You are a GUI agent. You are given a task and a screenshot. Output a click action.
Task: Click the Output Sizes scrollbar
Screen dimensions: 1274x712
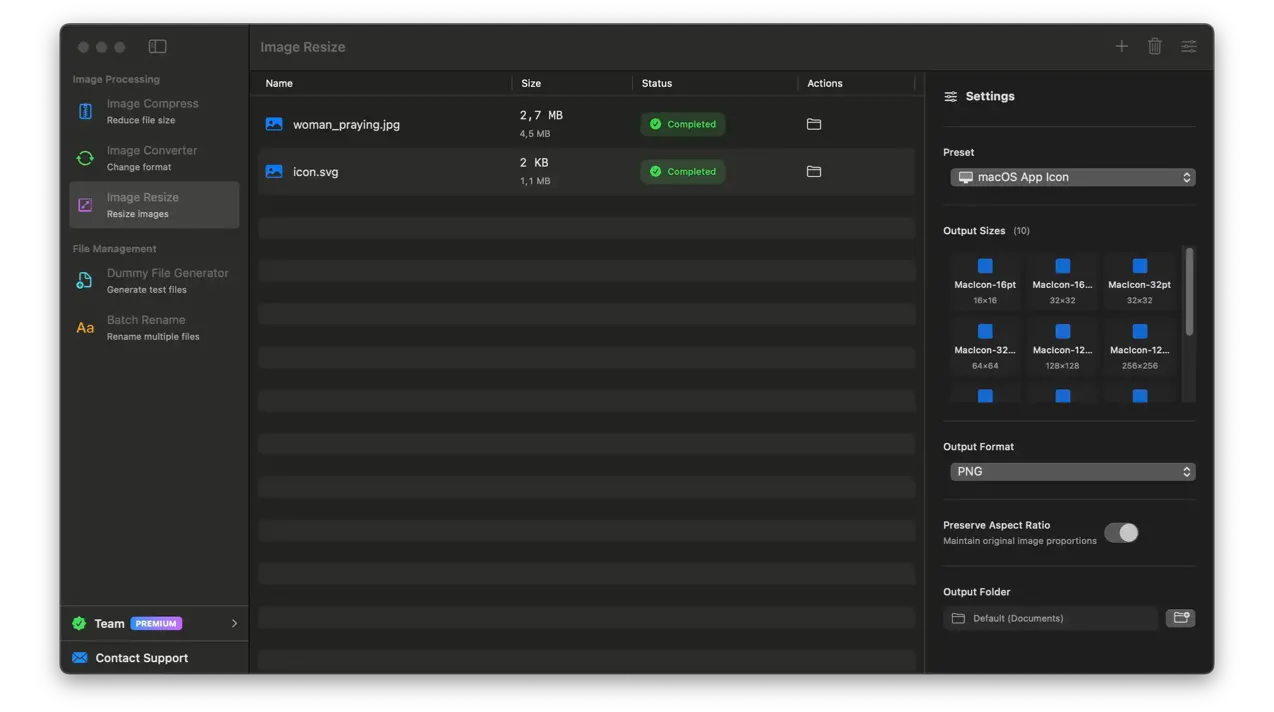[1189, 292]
